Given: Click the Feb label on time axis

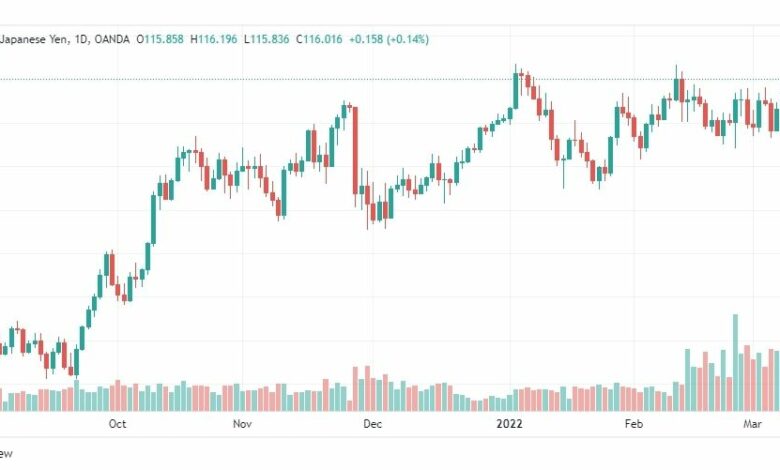Looking at the screenshot, I should pyautogui.click(x=634, y=424).
